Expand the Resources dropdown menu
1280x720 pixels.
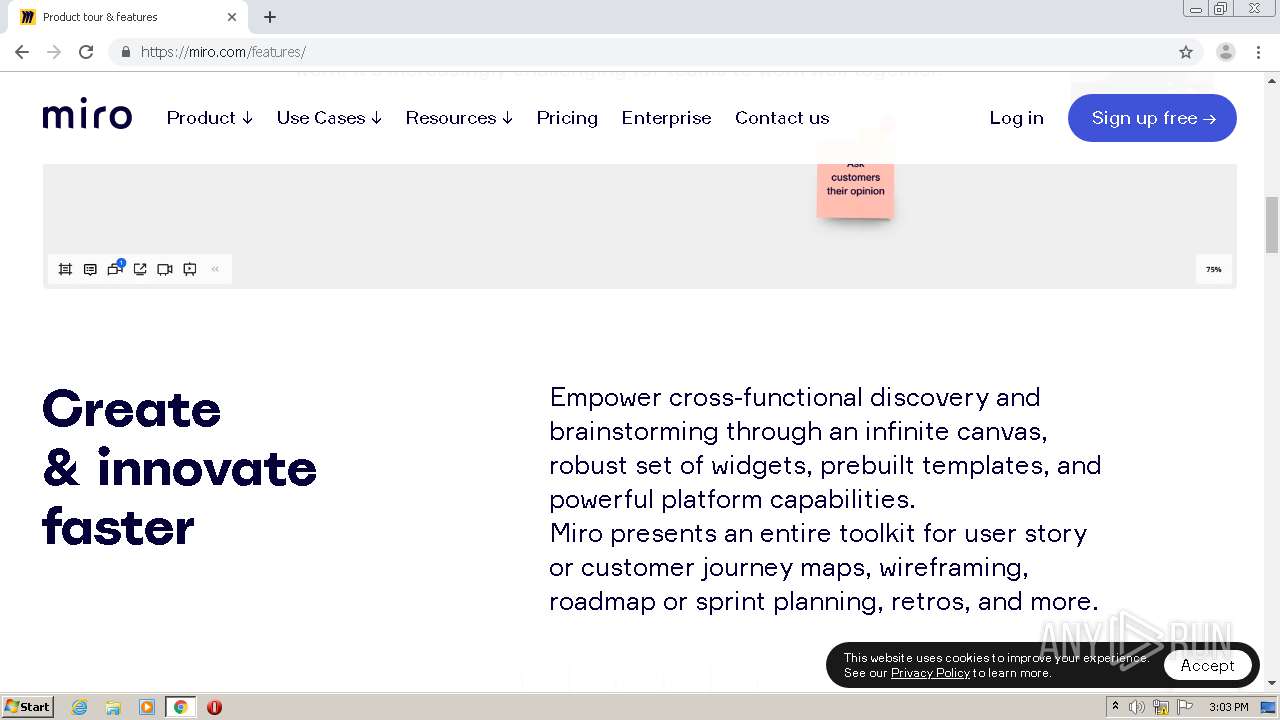tap(459, 118)
